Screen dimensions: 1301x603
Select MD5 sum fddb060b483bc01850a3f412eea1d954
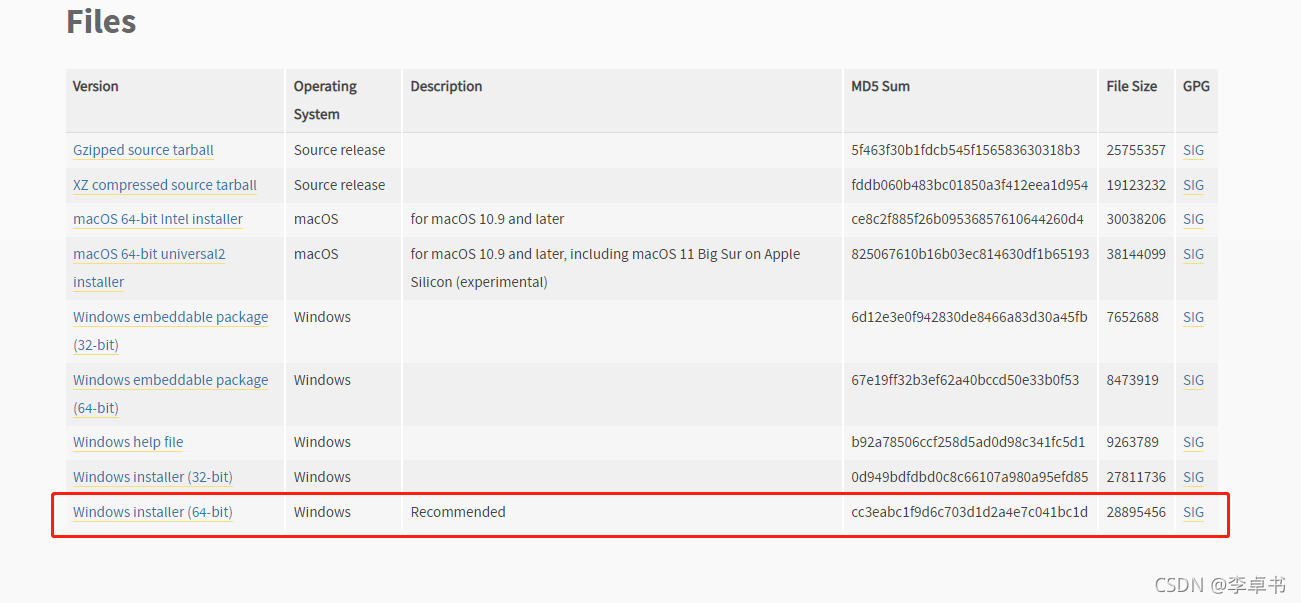[x=970, y=185]
